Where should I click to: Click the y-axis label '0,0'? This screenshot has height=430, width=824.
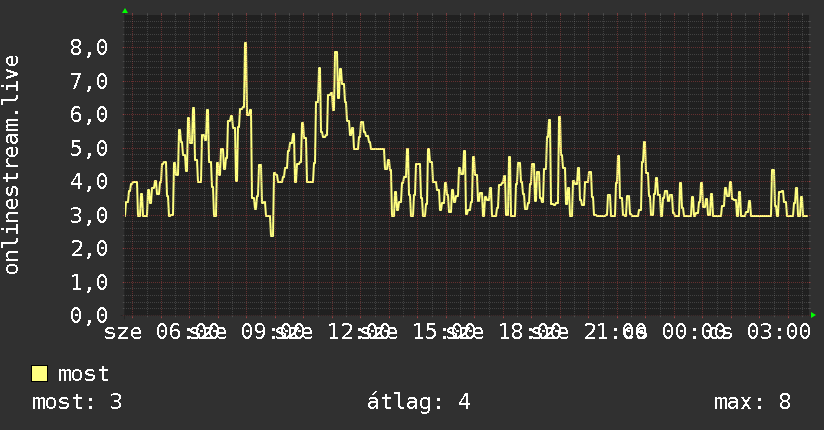pos(89,315)
